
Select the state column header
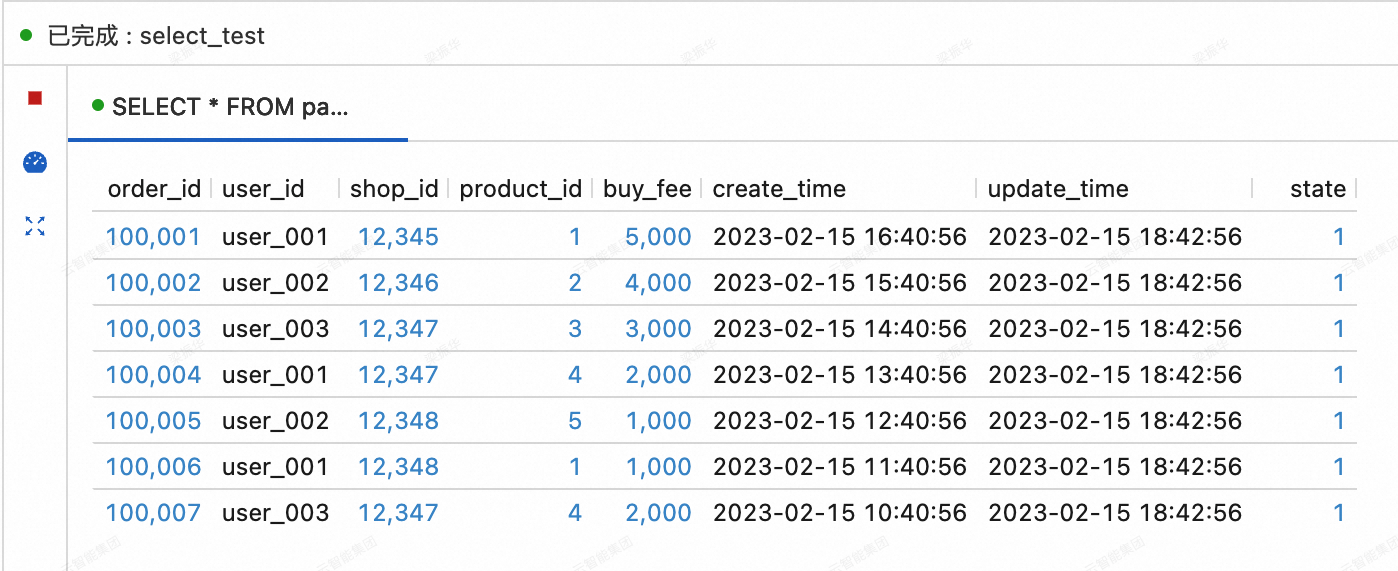point(1317,189)
